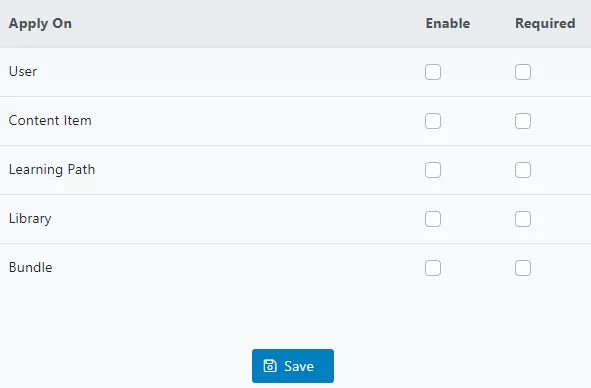
Task: Click the Required column header
Action: pos(545,24)
